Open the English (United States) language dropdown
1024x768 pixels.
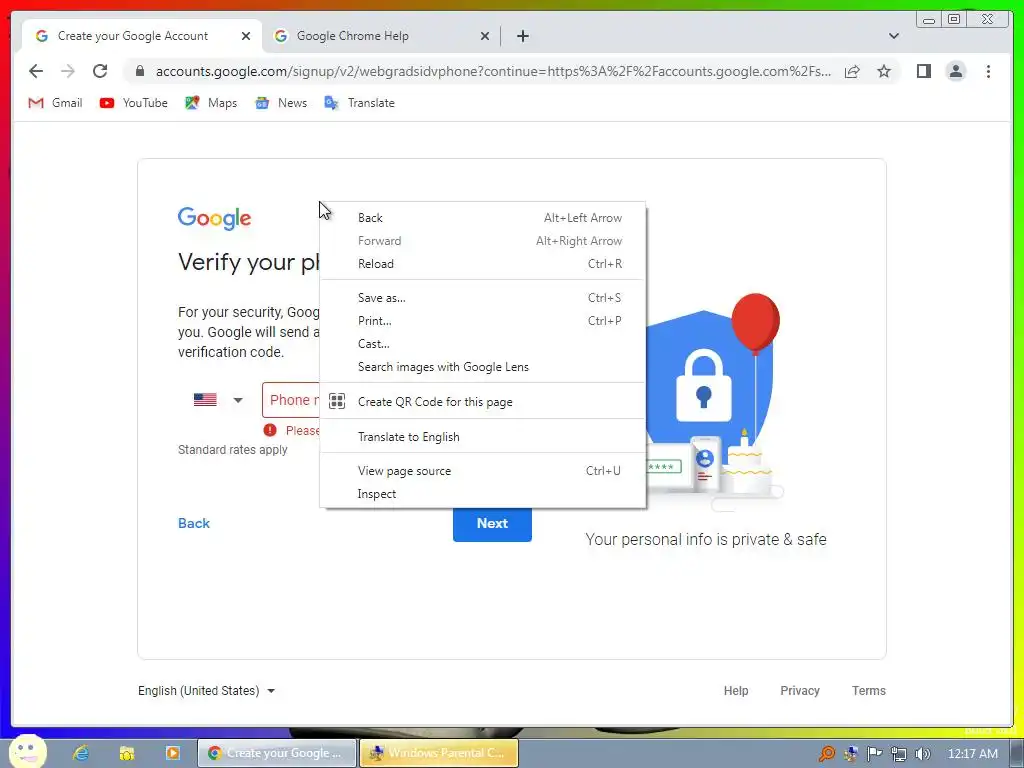206,690
